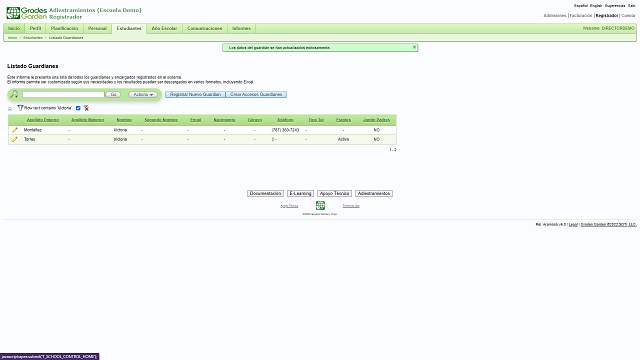Focus the report search text field
The height and width of the screenshot is (360, 640).
(x=63, y=94)
